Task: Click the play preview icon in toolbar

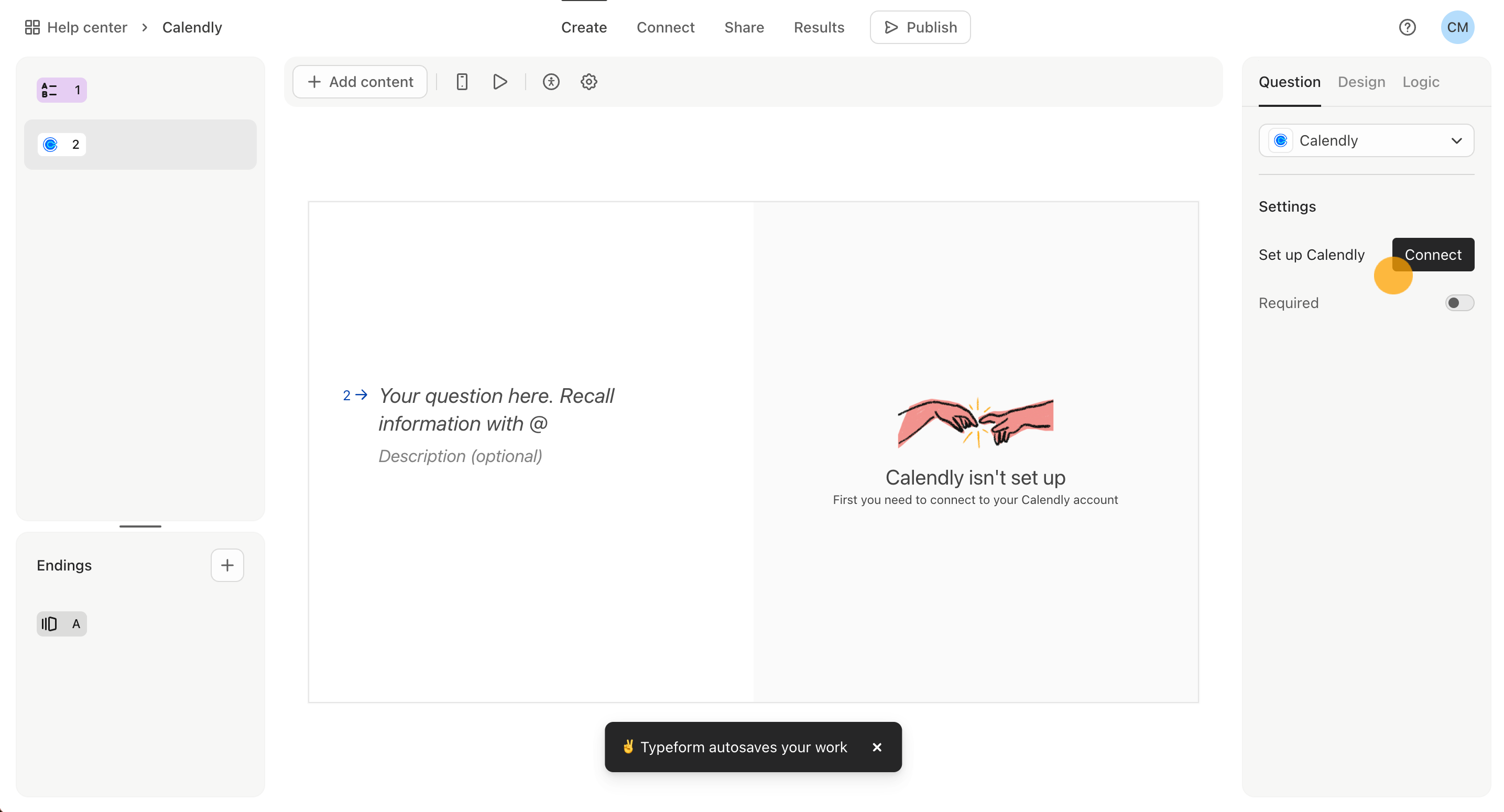Action: (500, 82)
